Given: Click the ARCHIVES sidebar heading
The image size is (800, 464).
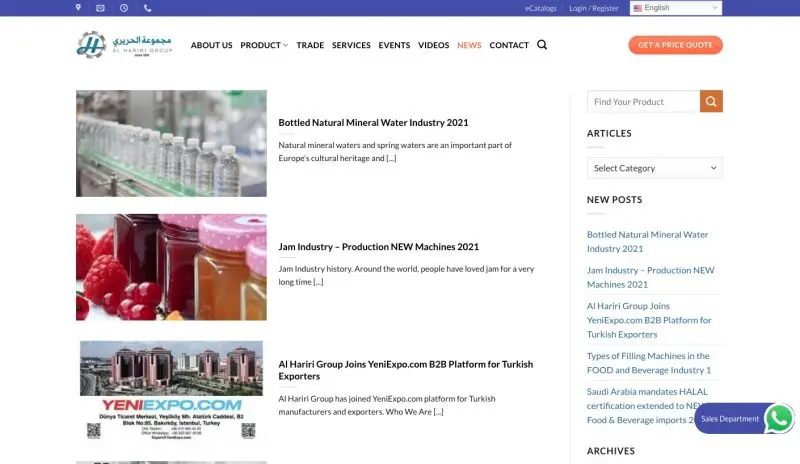Looking at the screenshot, I should (611, 451).
